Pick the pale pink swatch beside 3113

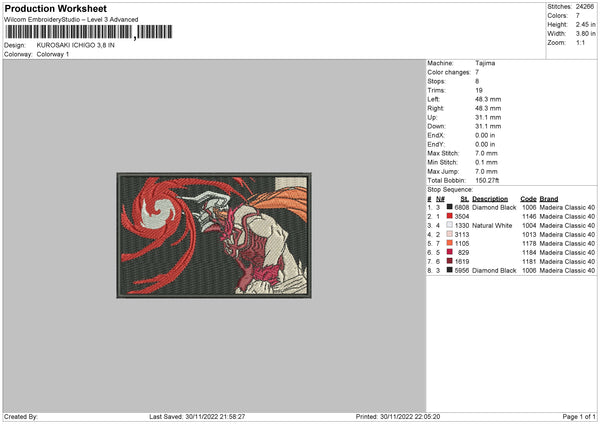[450, 234]
